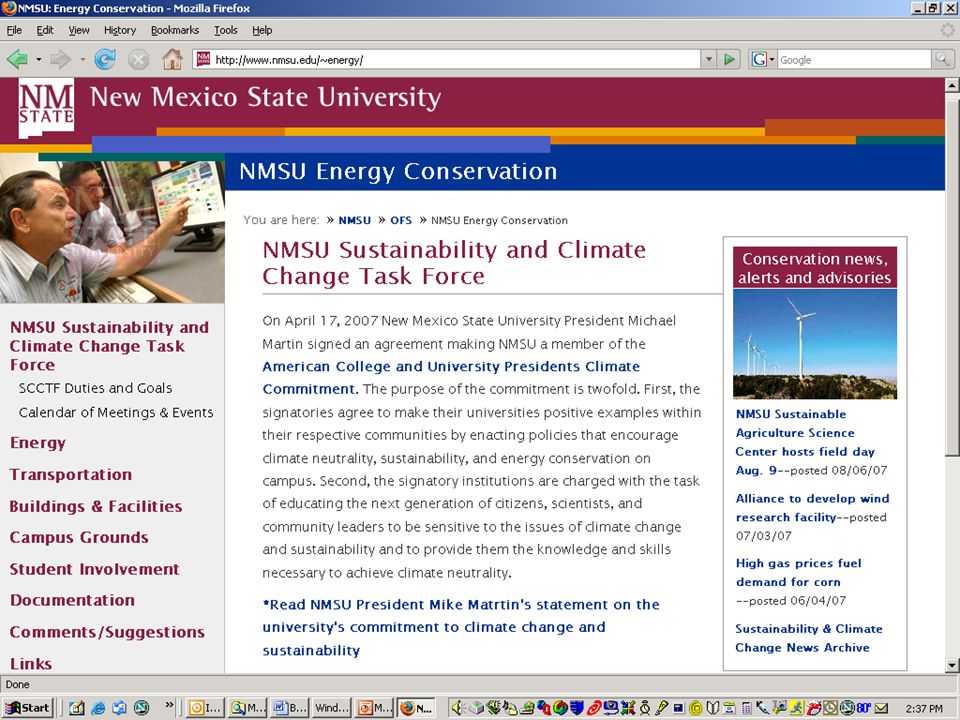Launch Netscape from quick launch
The image size is (960, 720).
(141, 708)
